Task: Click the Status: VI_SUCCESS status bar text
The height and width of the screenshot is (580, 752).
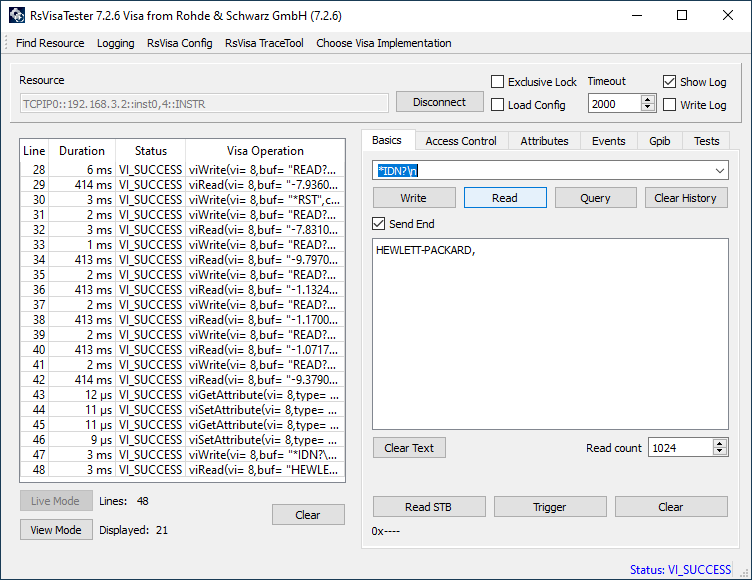Action: pos(680,569)
